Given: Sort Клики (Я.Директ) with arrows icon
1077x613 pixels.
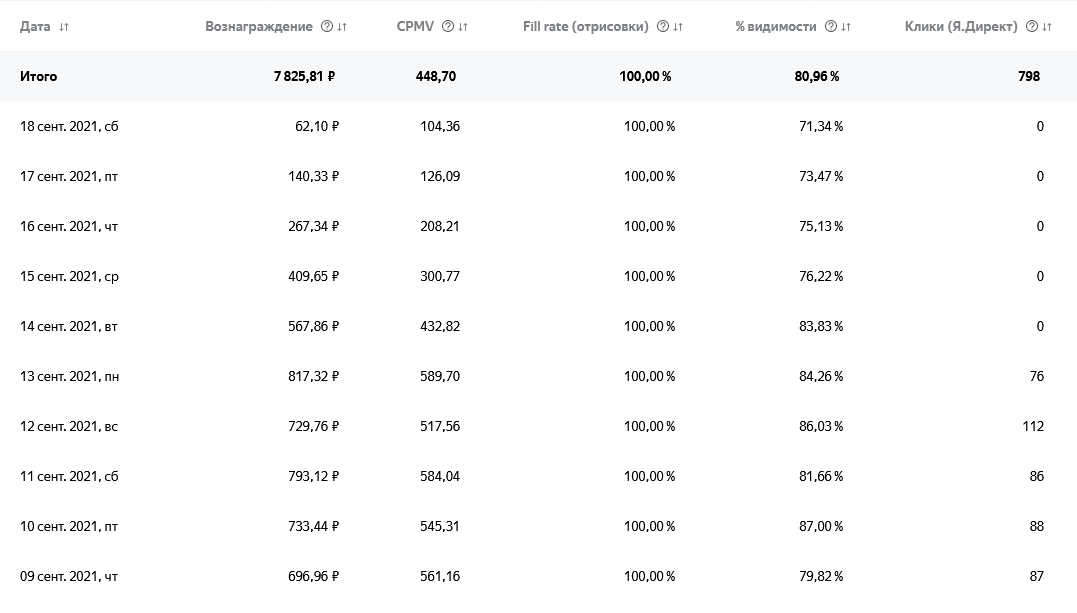Looking at the screenshot, I should tap(1047, 27).
